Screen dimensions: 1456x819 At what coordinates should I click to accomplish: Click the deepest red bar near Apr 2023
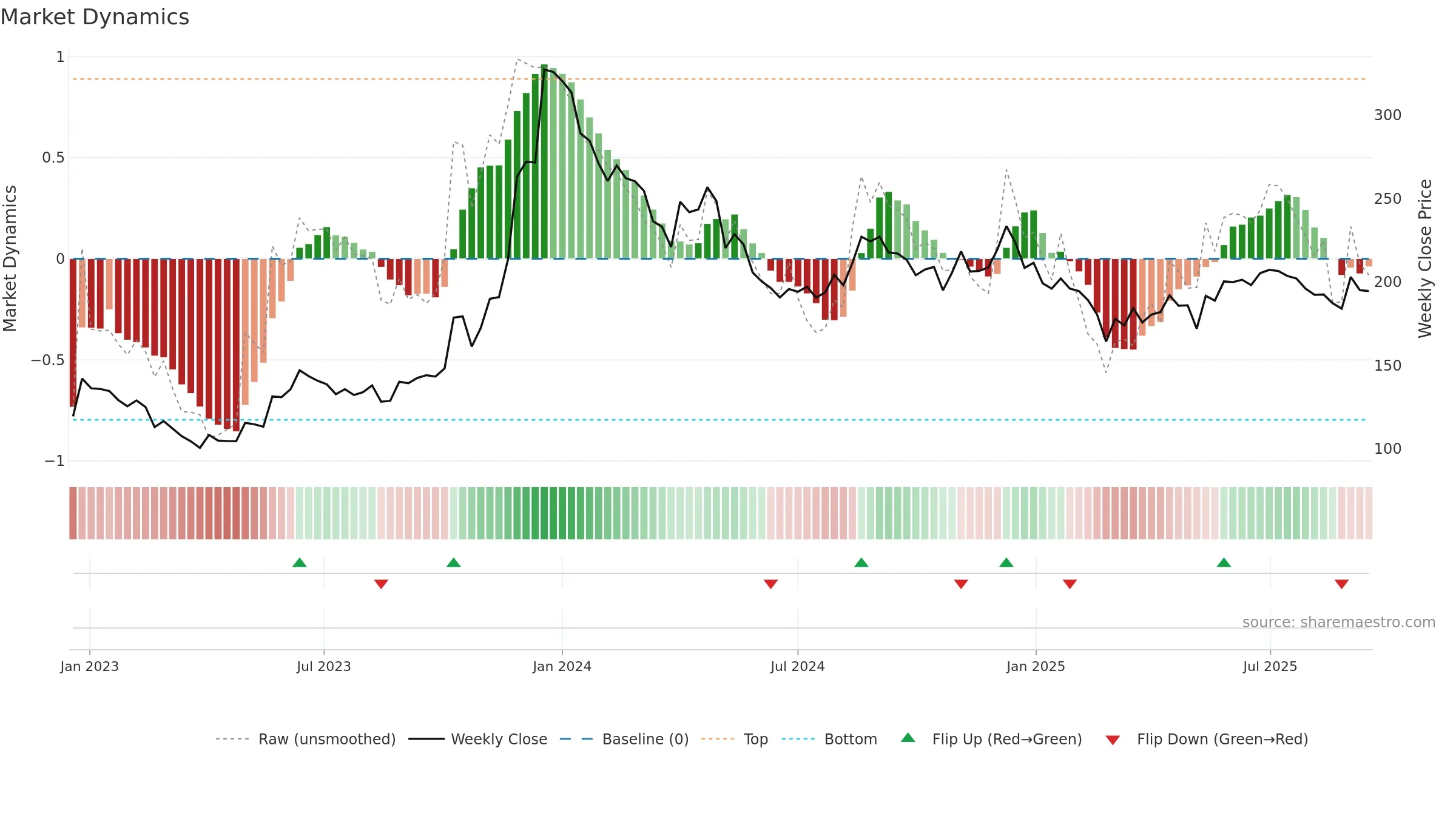tap(236, 345)
